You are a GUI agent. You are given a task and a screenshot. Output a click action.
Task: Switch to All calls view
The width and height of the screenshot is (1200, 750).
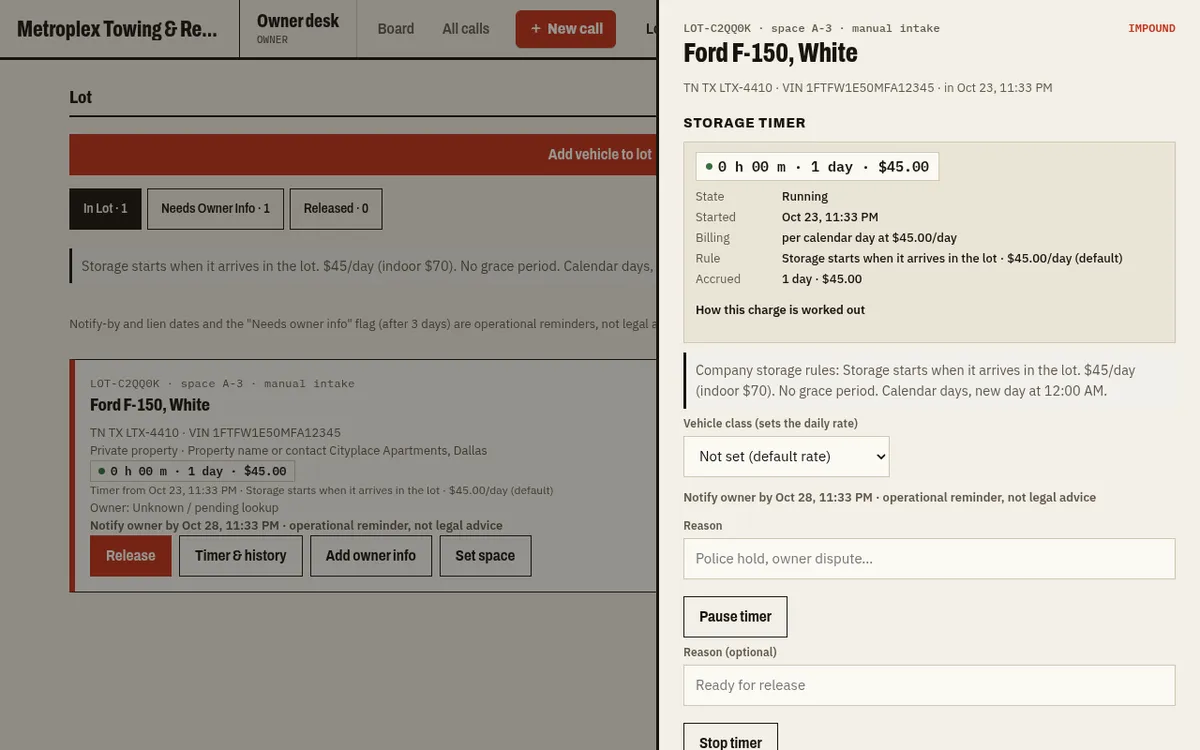point(466,29)
